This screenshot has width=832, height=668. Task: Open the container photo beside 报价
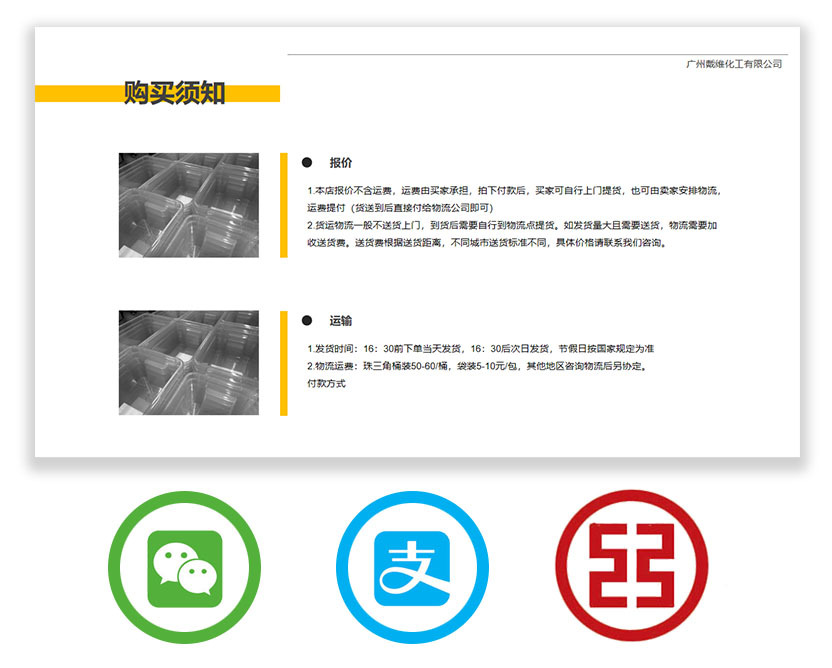(x=189, y=205)
